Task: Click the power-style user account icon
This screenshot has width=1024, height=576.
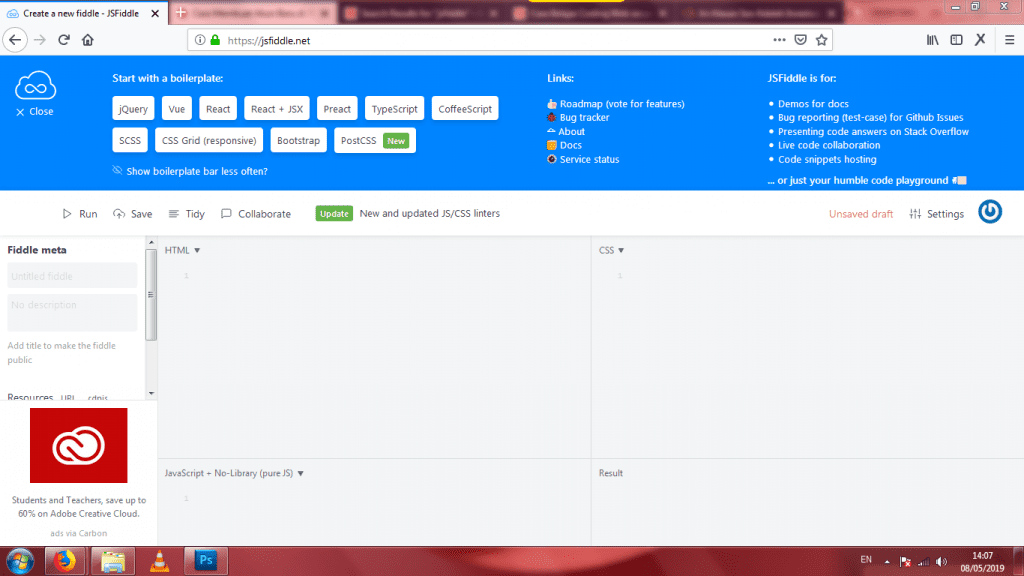Action: 989,212
